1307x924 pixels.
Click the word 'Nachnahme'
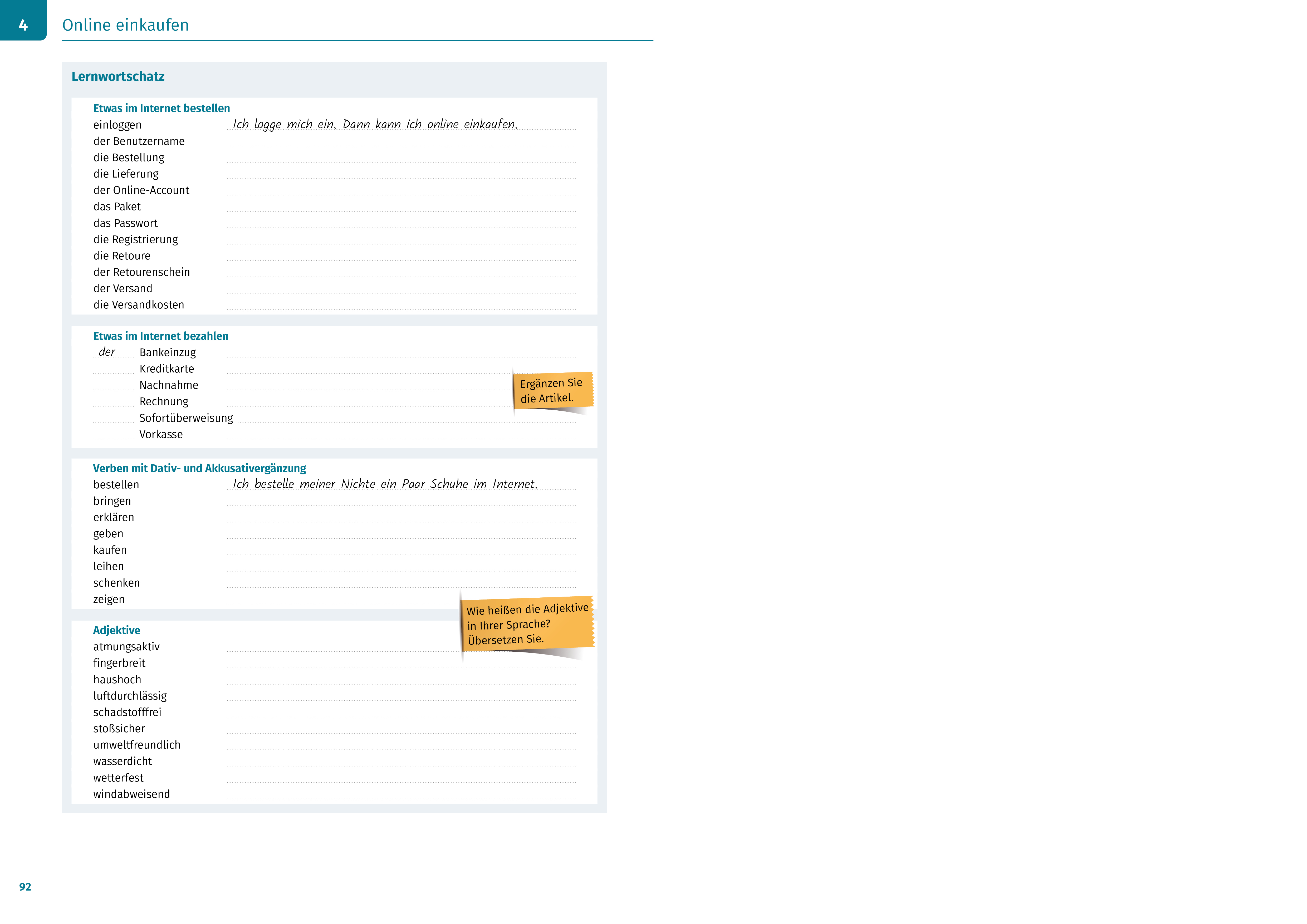(x=169, y=385)
